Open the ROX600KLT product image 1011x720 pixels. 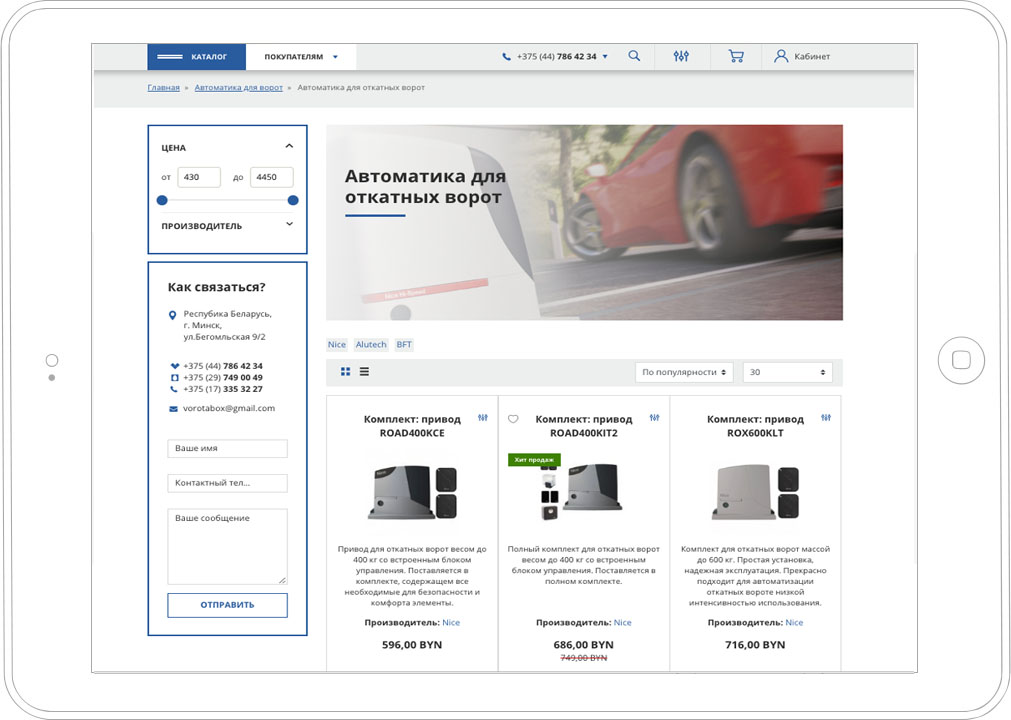[x=756, y=492]
